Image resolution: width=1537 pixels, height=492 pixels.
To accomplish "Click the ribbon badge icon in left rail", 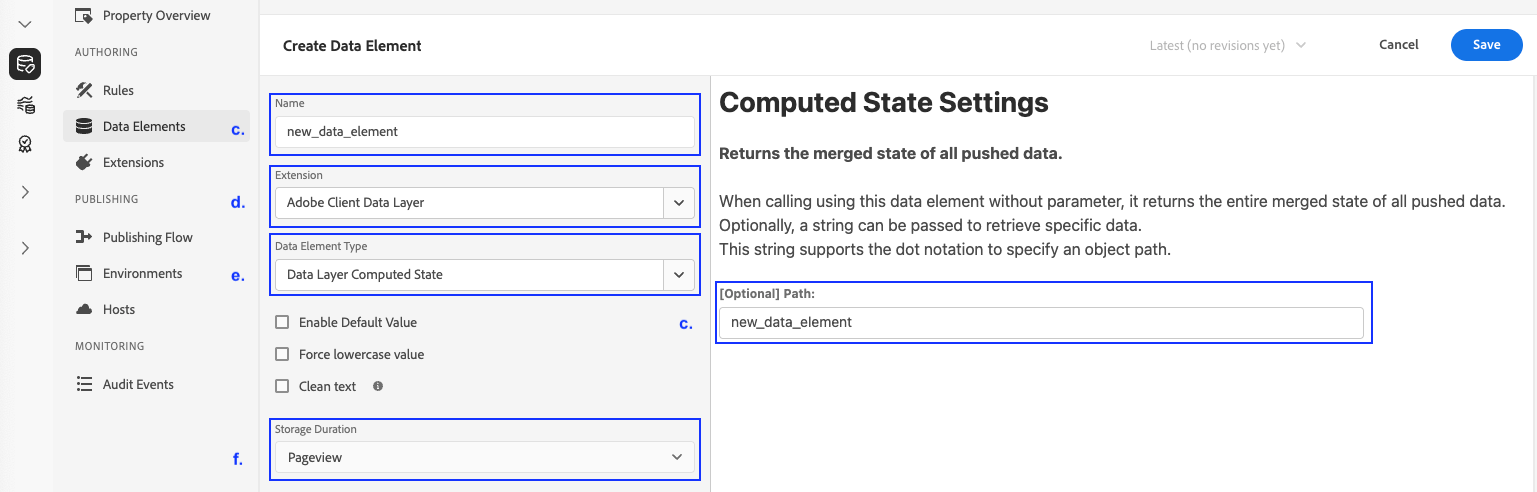I will [25, 145].
